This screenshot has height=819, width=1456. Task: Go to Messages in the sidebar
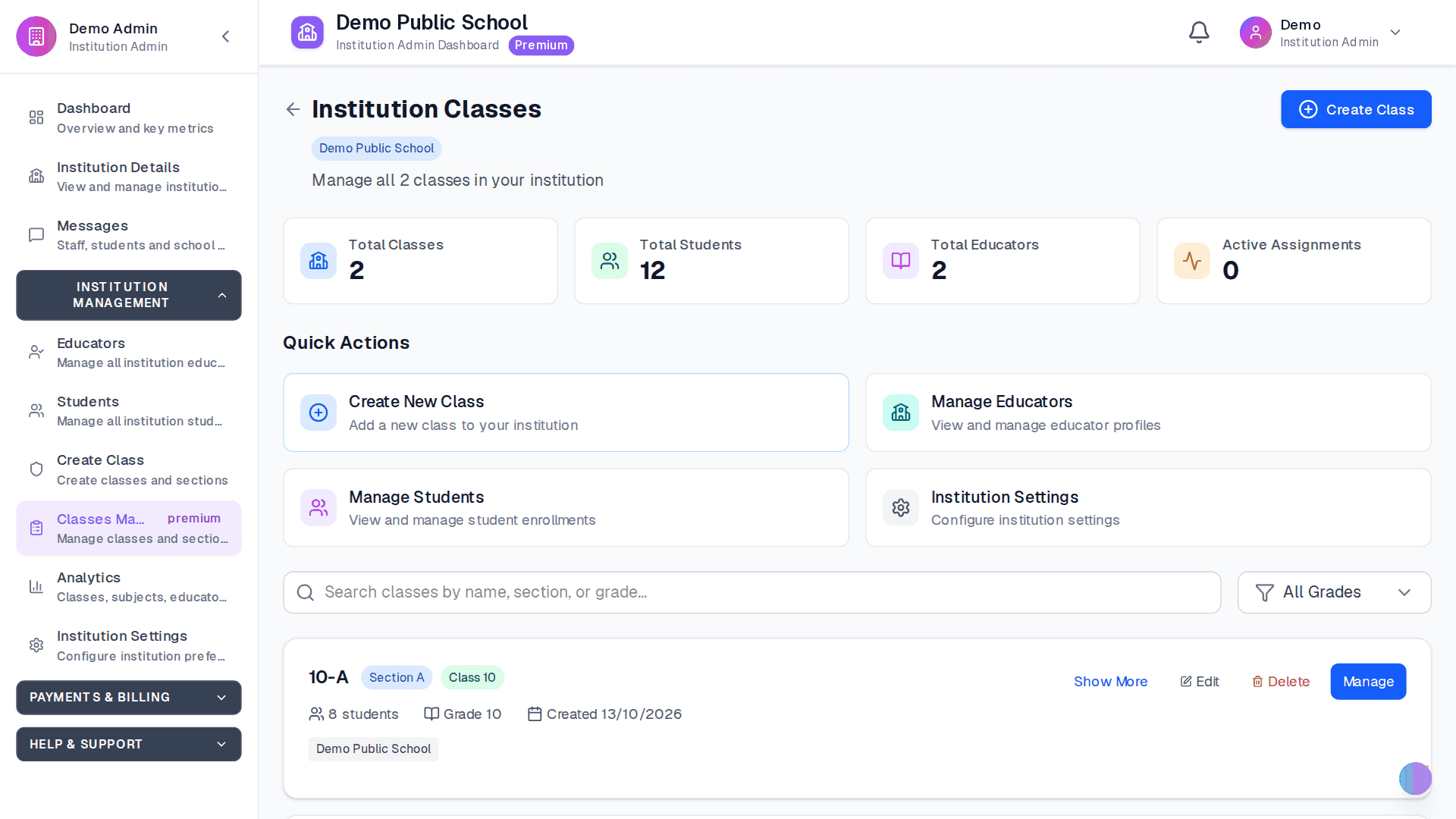(129, 235)
